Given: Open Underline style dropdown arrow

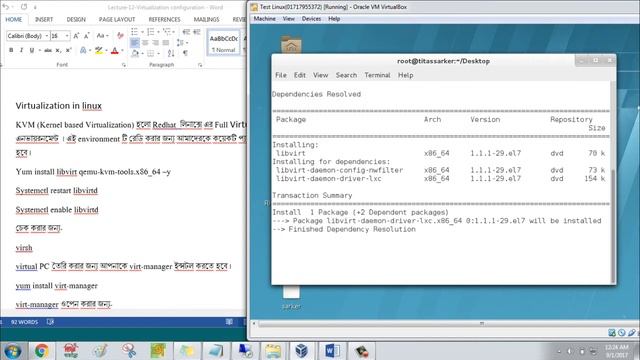Looking at the screenshot, I should [x=40, y=50].
